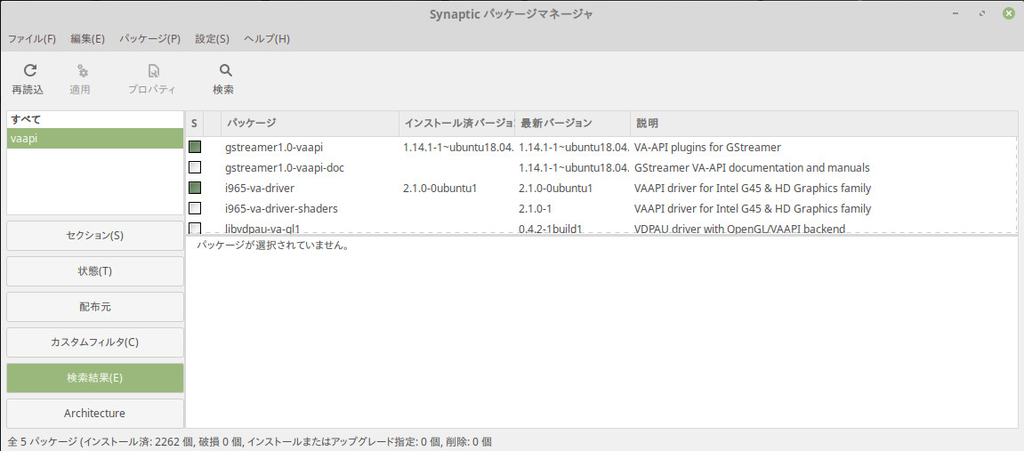Toggle status box for i965-va-driver
The image size is (1024, 451).
coord(195,188)
